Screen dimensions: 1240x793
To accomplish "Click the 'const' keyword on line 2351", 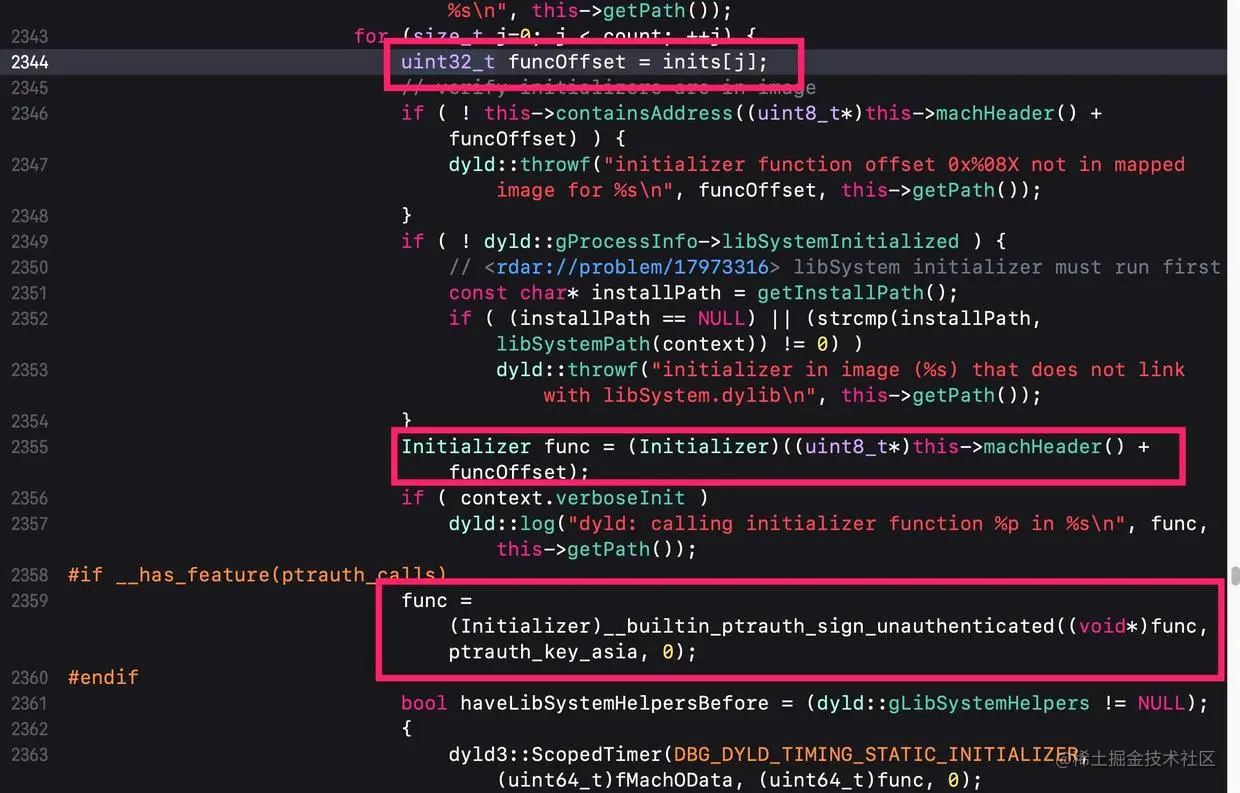I will click(478, 293).
